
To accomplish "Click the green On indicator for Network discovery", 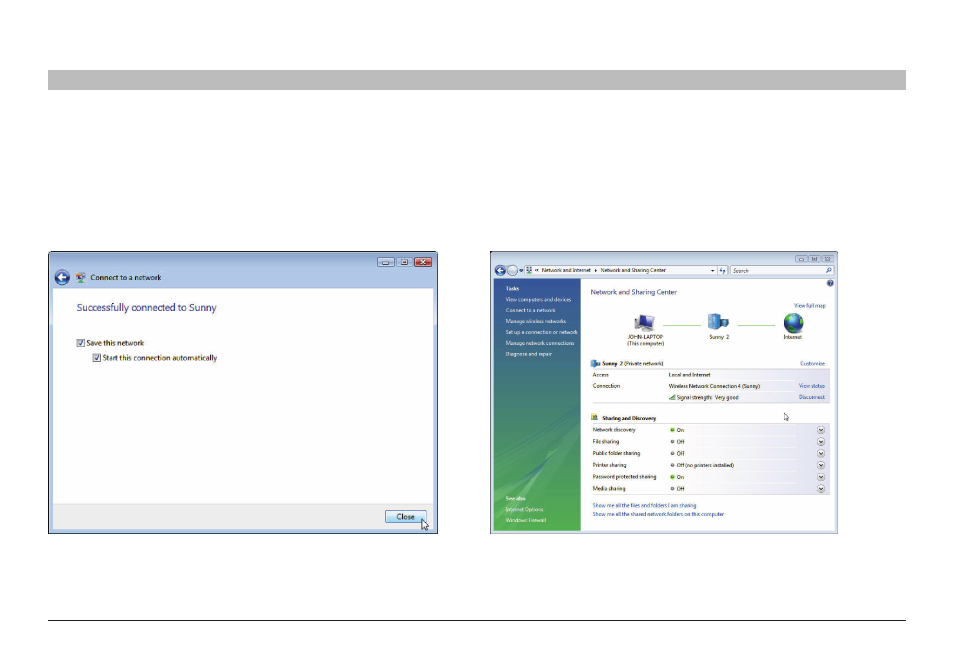I will tap(672, 430).
